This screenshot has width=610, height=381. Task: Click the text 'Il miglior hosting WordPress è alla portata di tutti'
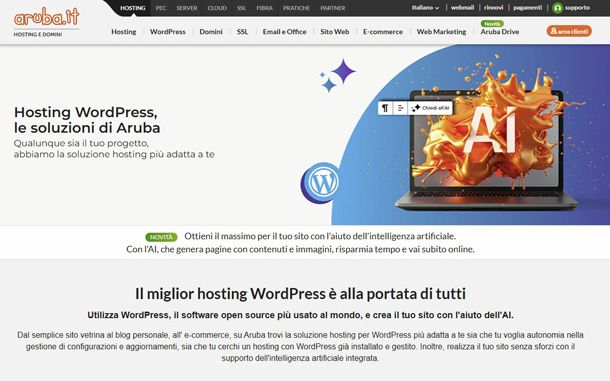[300, 293]
